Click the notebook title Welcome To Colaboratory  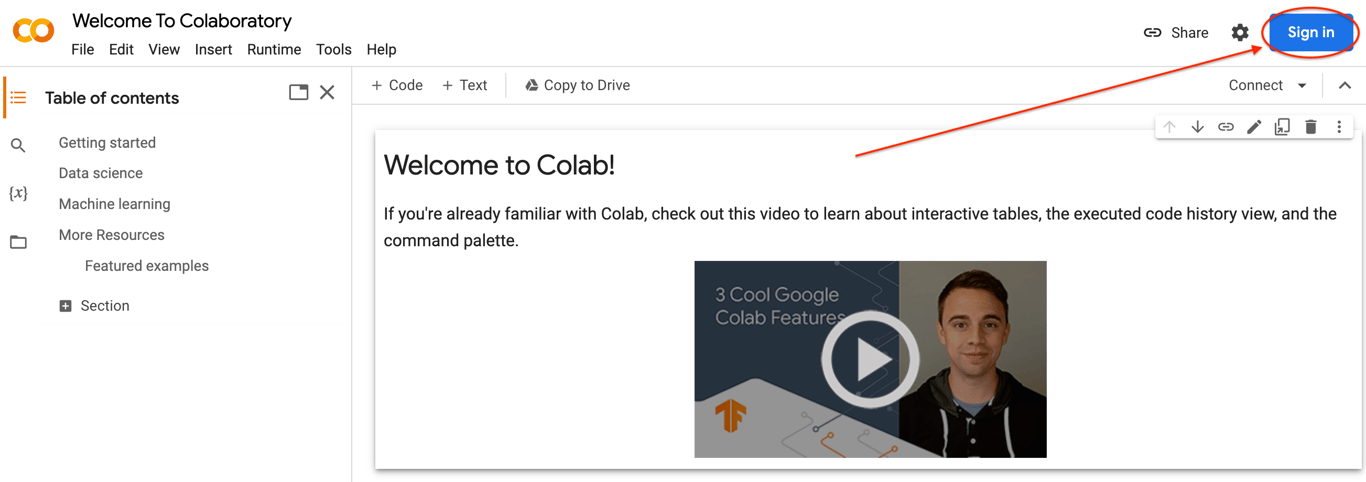(x=182, y=21)
